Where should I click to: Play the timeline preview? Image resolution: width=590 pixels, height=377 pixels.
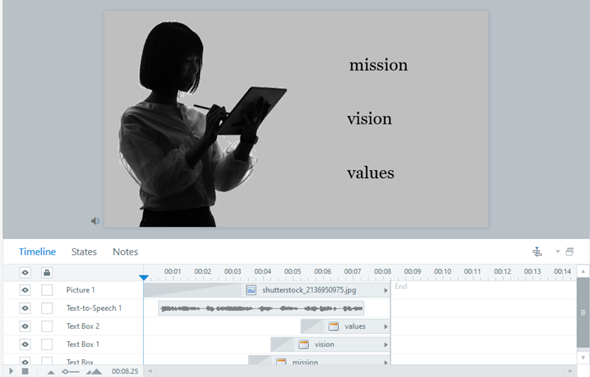pyautogui.click(x=11, y=371)
